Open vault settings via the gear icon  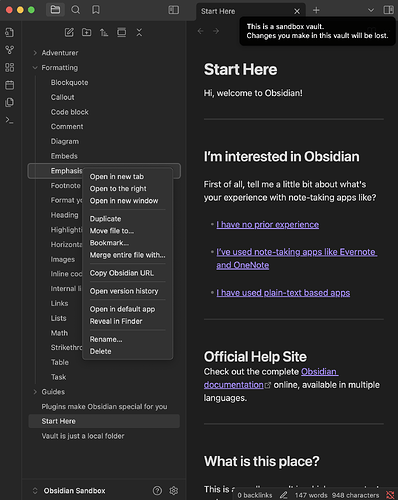pyautogui.click(x=173, y=491)
